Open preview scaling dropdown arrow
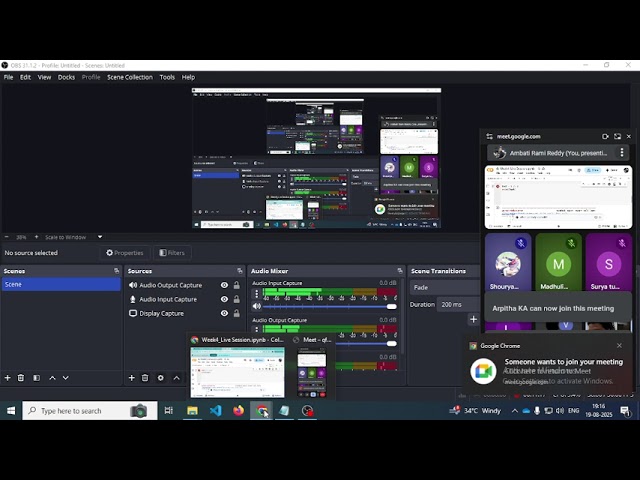Viewport: 640px width, 480px height. [100, 237]
